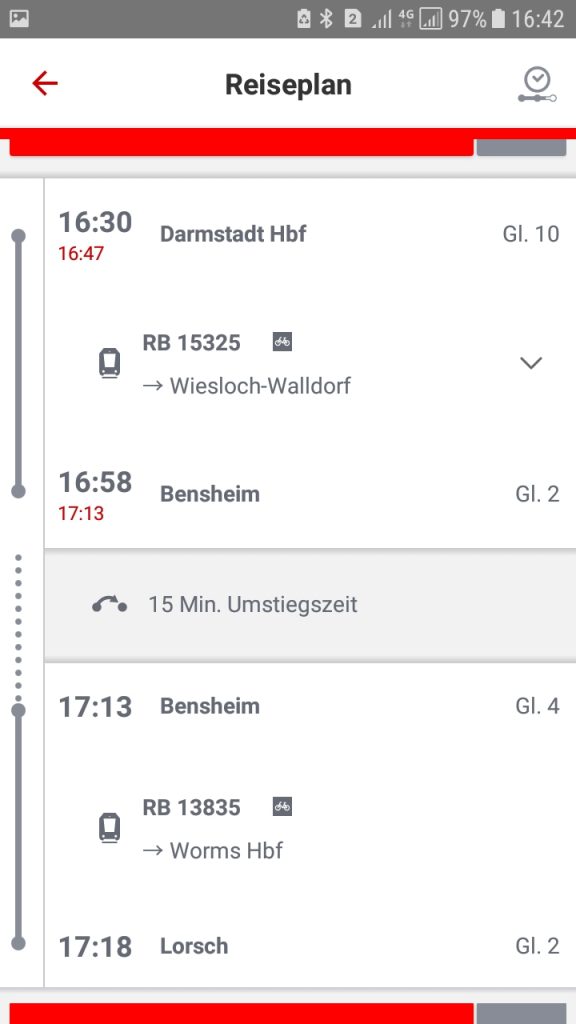Tap the delayed time 16:47 in red
Screen dimensions: 576x1024
tap(81, 253)
